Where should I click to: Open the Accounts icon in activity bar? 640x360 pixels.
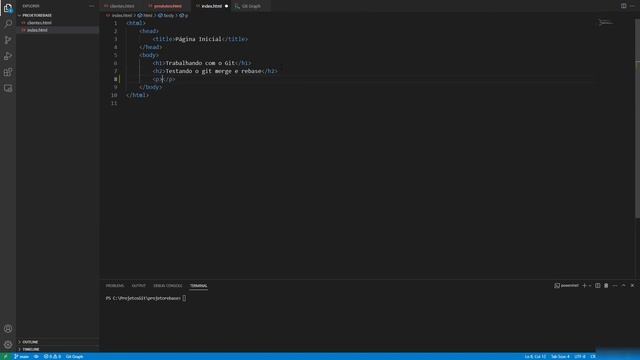pos(8,329)
